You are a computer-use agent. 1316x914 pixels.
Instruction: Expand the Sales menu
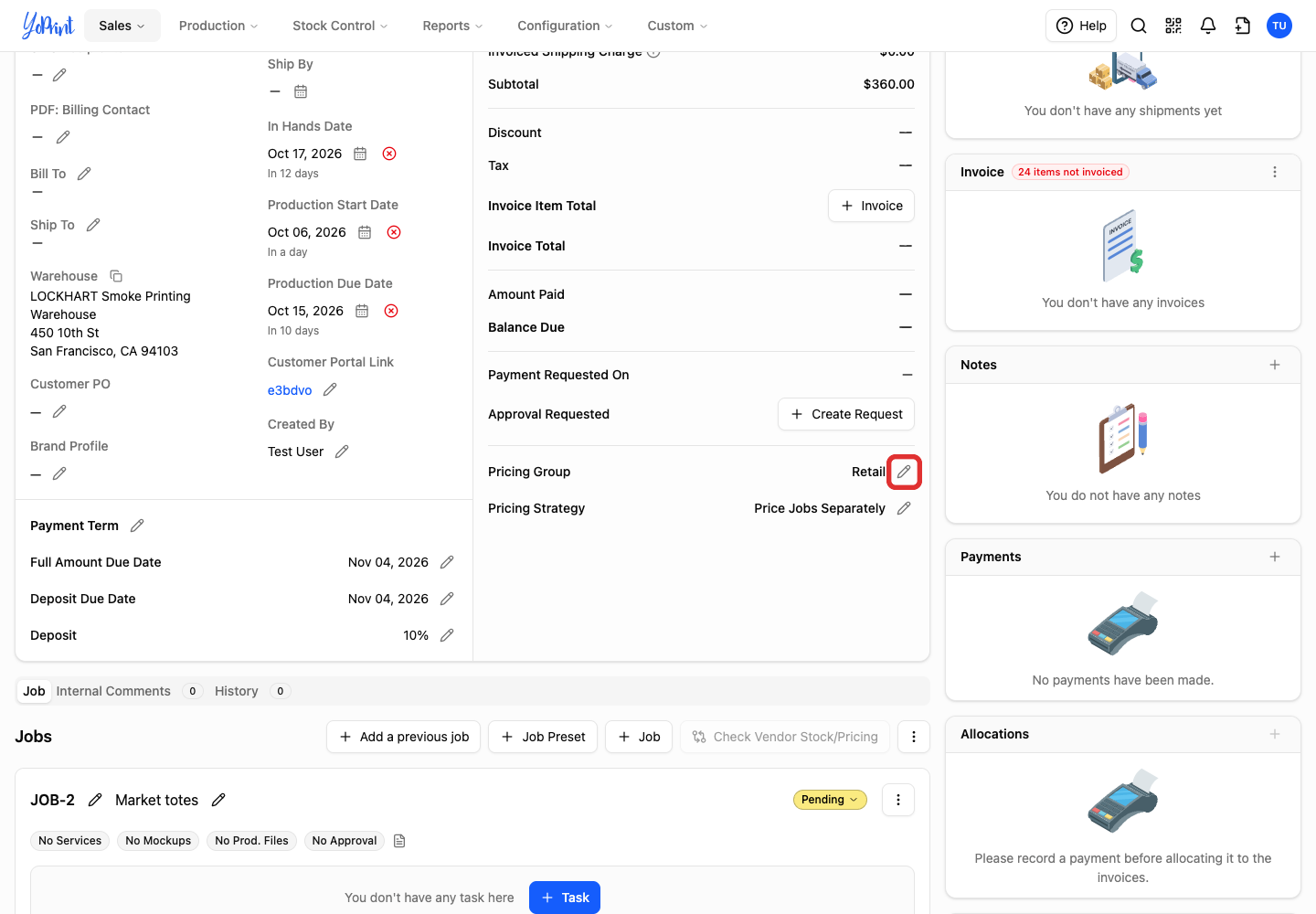point(122,26)
